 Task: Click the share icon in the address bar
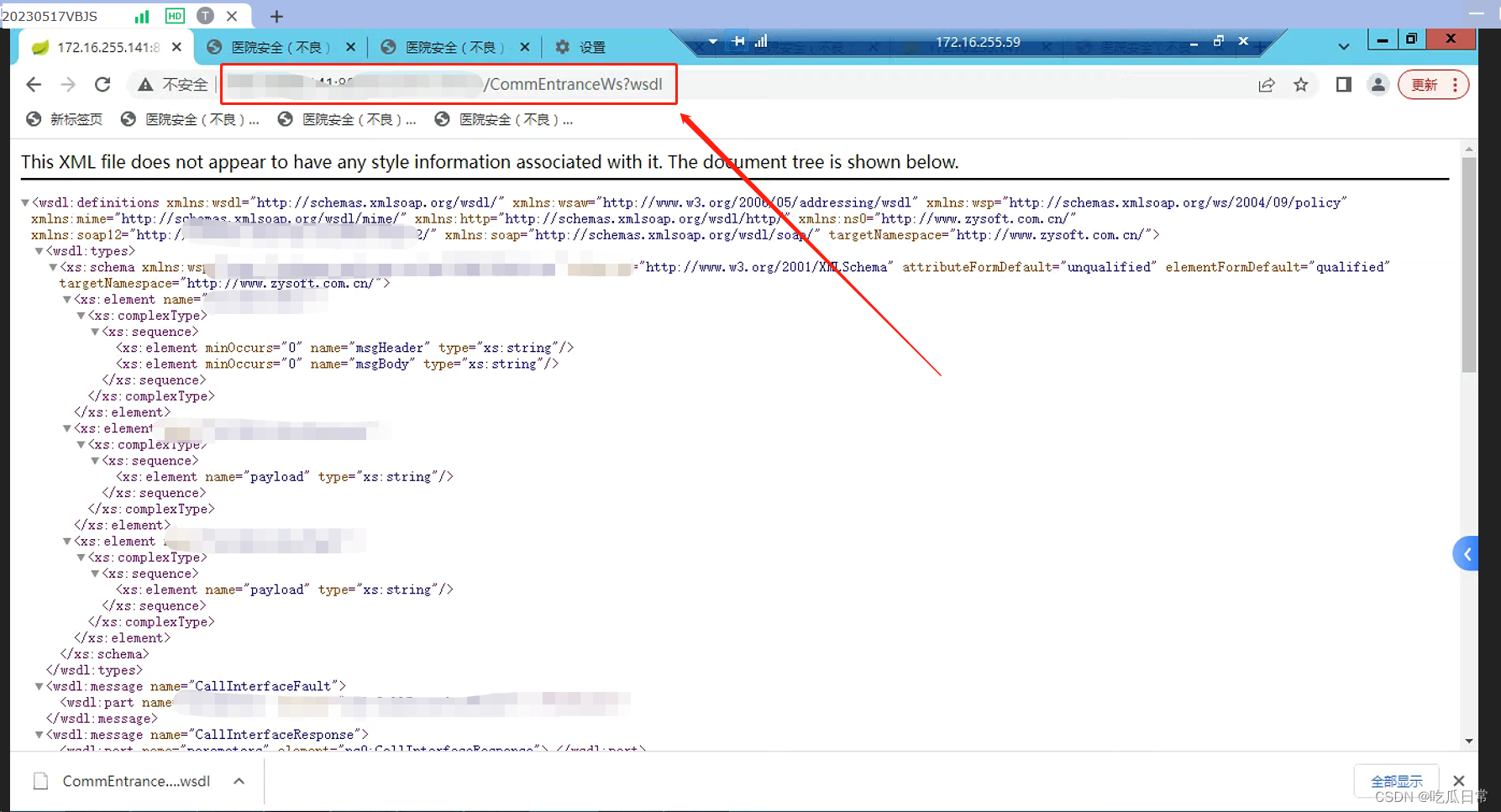point(1267,84)
